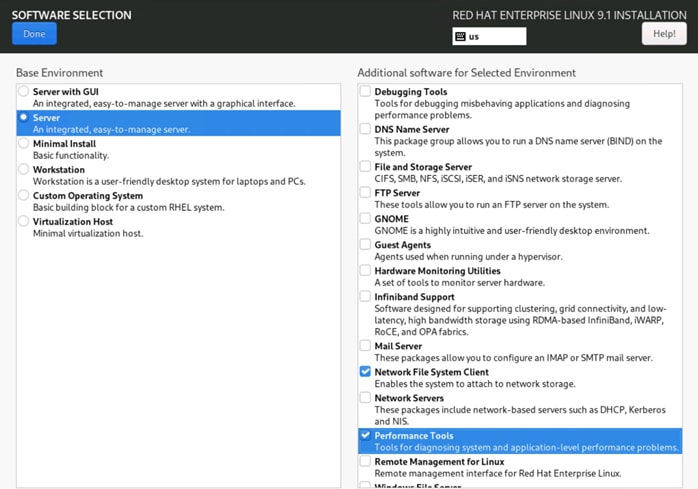
Task: Enable Remote Management for Linux checkbox
Action: tap(365, 461)
